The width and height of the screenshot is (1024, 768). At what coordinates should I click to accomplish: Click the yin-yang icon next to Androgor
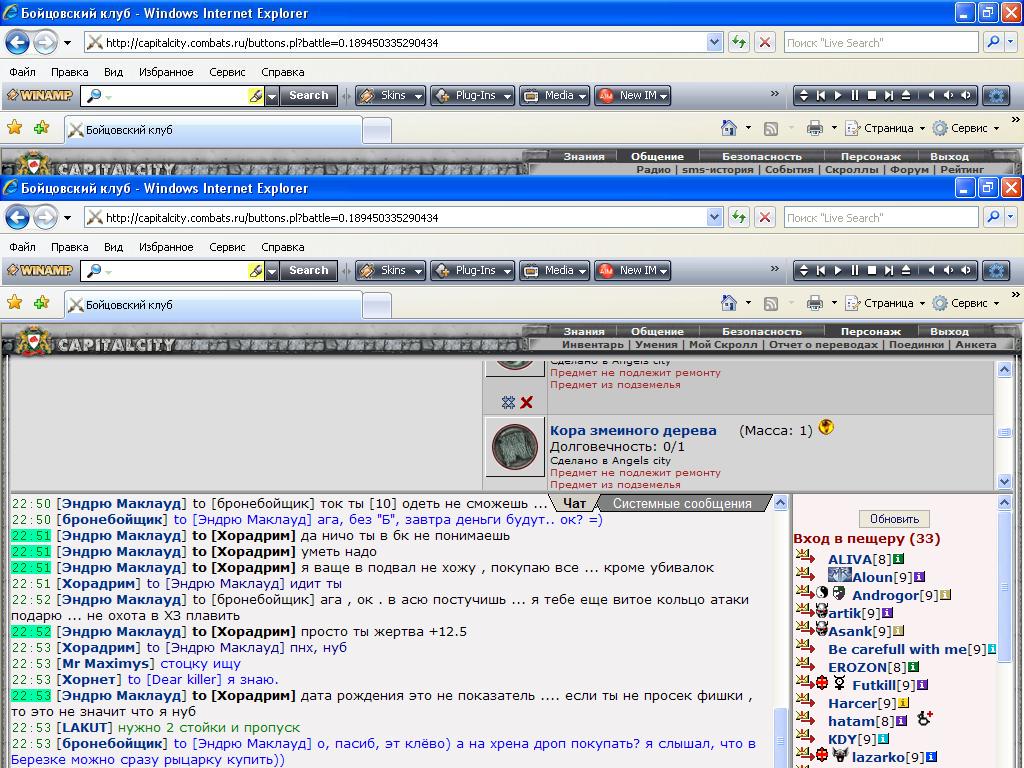[821, 594]
